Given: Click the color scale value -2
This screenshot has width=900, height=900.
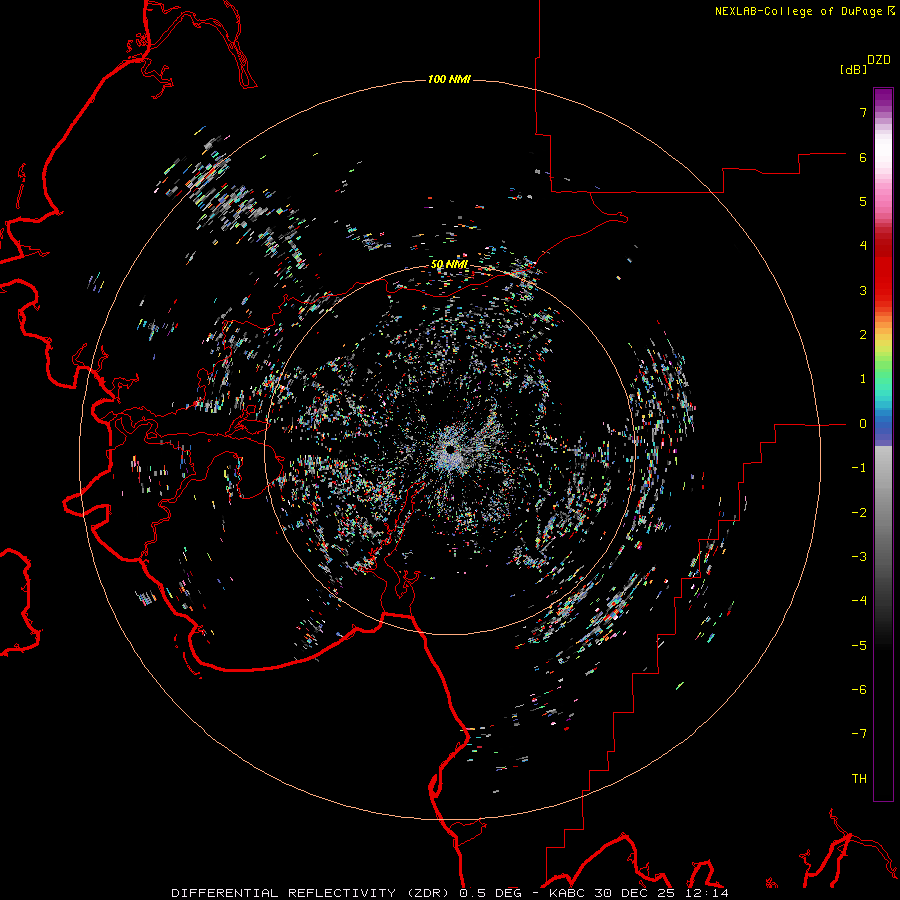Looking at the screenshot, I should click(x=859, y=513).
